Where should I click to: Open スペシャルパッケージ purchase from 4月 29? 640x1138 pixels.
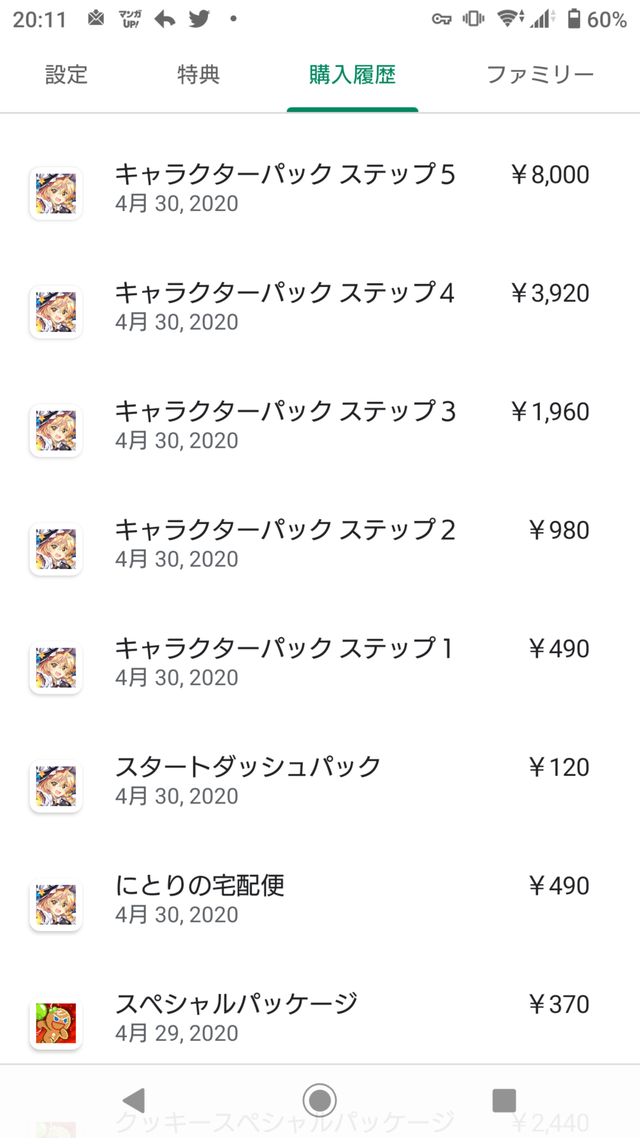click(x=237, y=1016)
